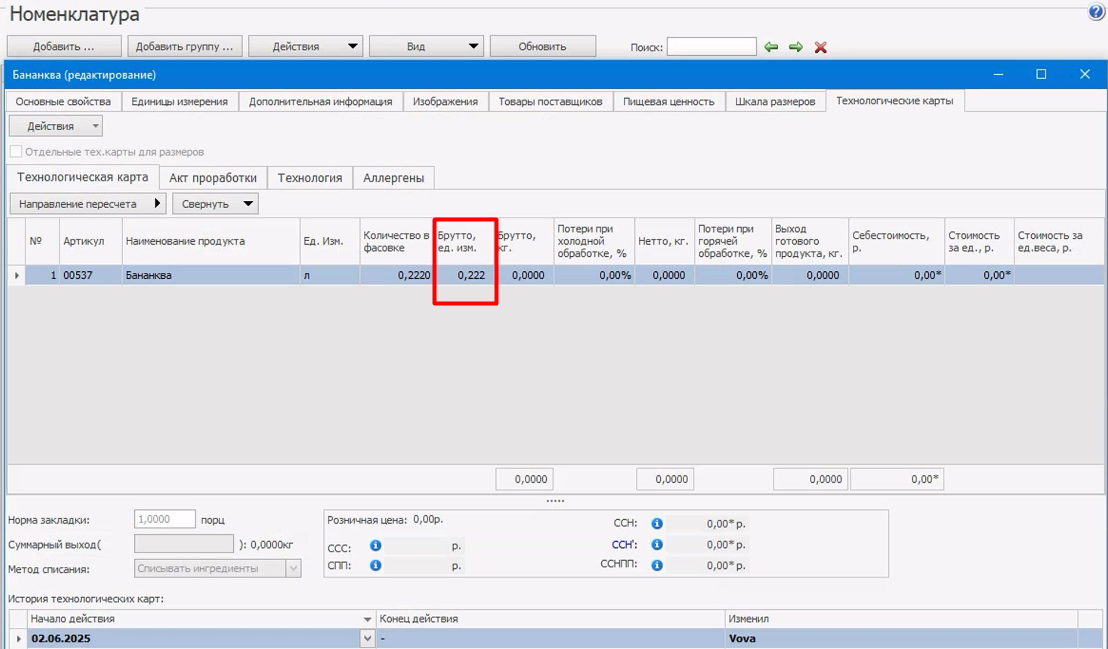
Task: Click the info icon beside ССН' label
Action: [x=657, y=545]
